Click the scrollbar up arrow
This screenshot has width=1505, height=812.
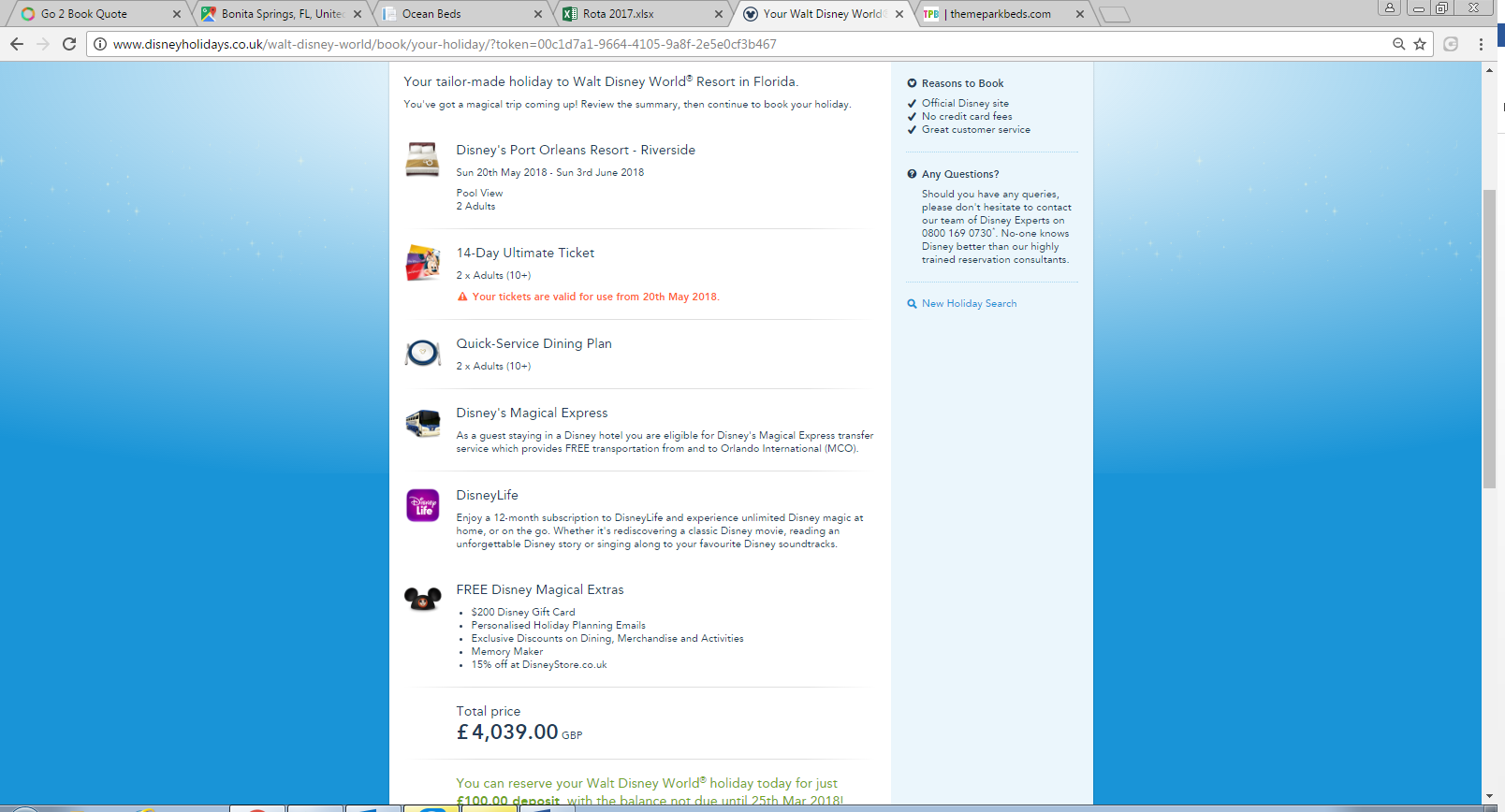[x=1489, y=70]
